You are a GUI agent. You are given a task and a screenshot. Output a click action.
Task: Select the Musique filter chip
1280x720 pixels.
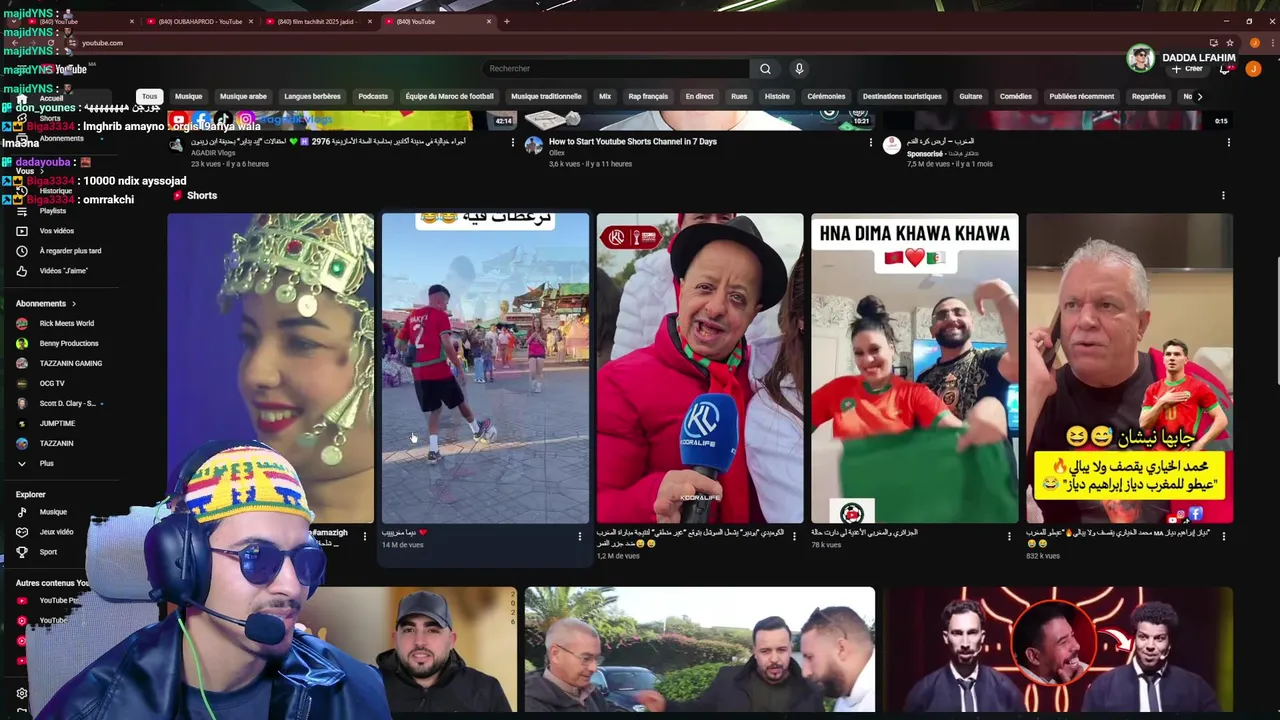pyautogui.click(x=189, y=97)
